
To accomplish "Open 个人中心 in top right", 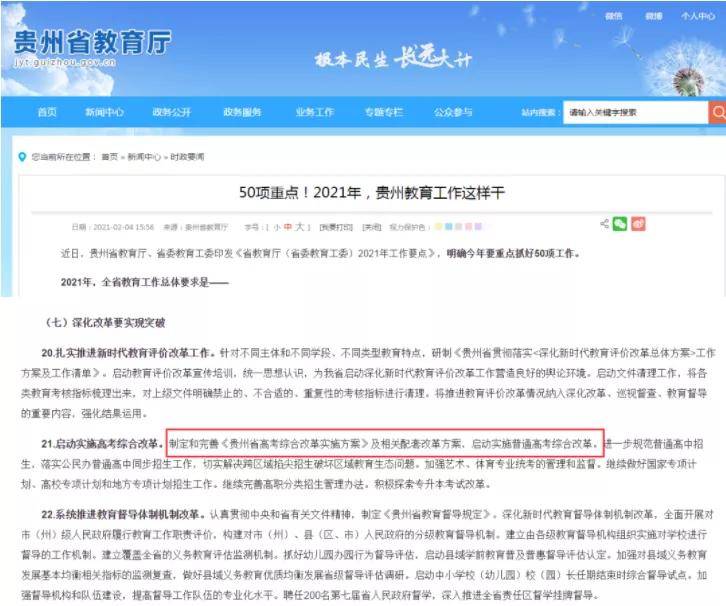I will pos(698,16).
